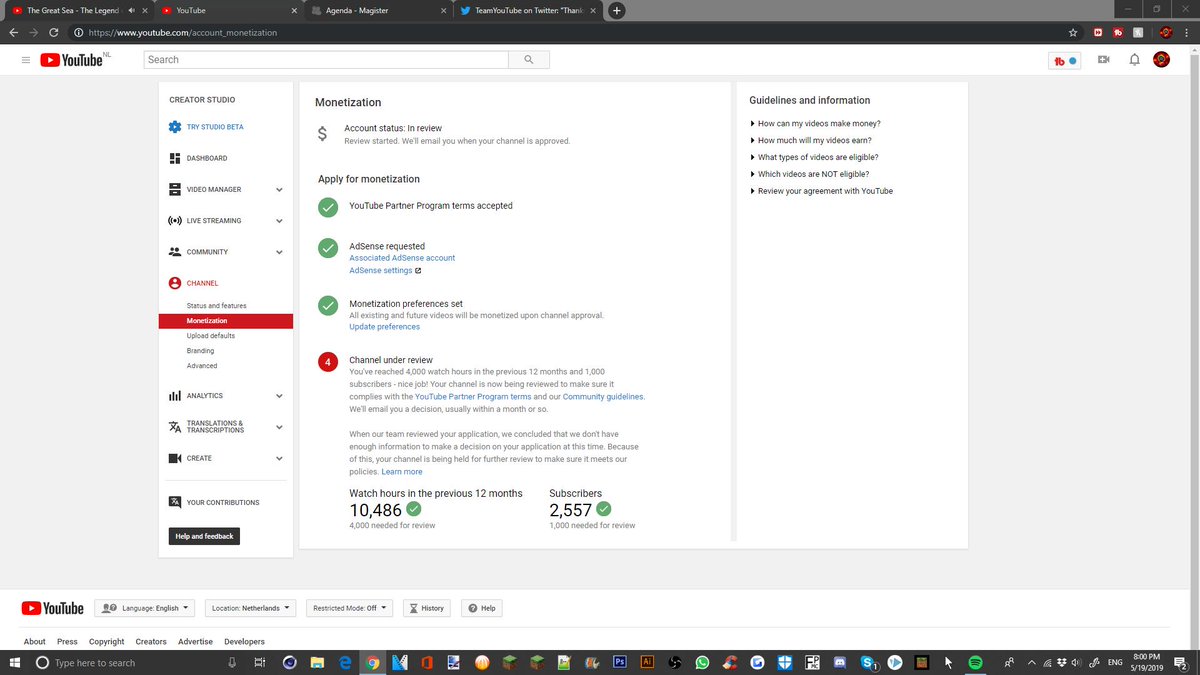Click the Try Studio Beta gear icon

[x=175, y=127]
